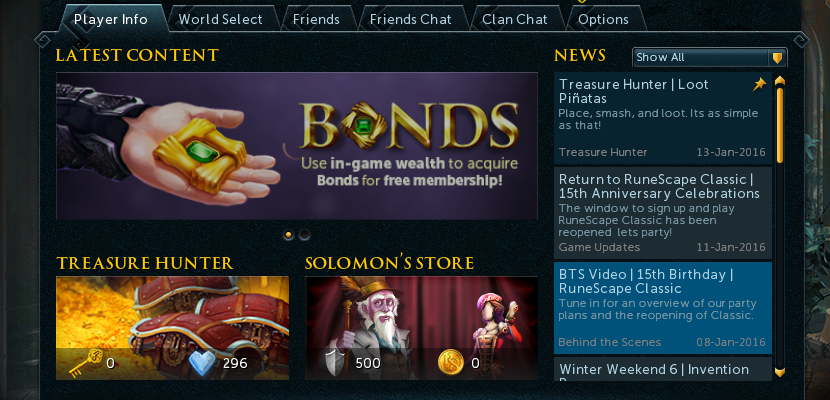
Task: Click the news scrollbar up arrow
Action: click(780, 81)
